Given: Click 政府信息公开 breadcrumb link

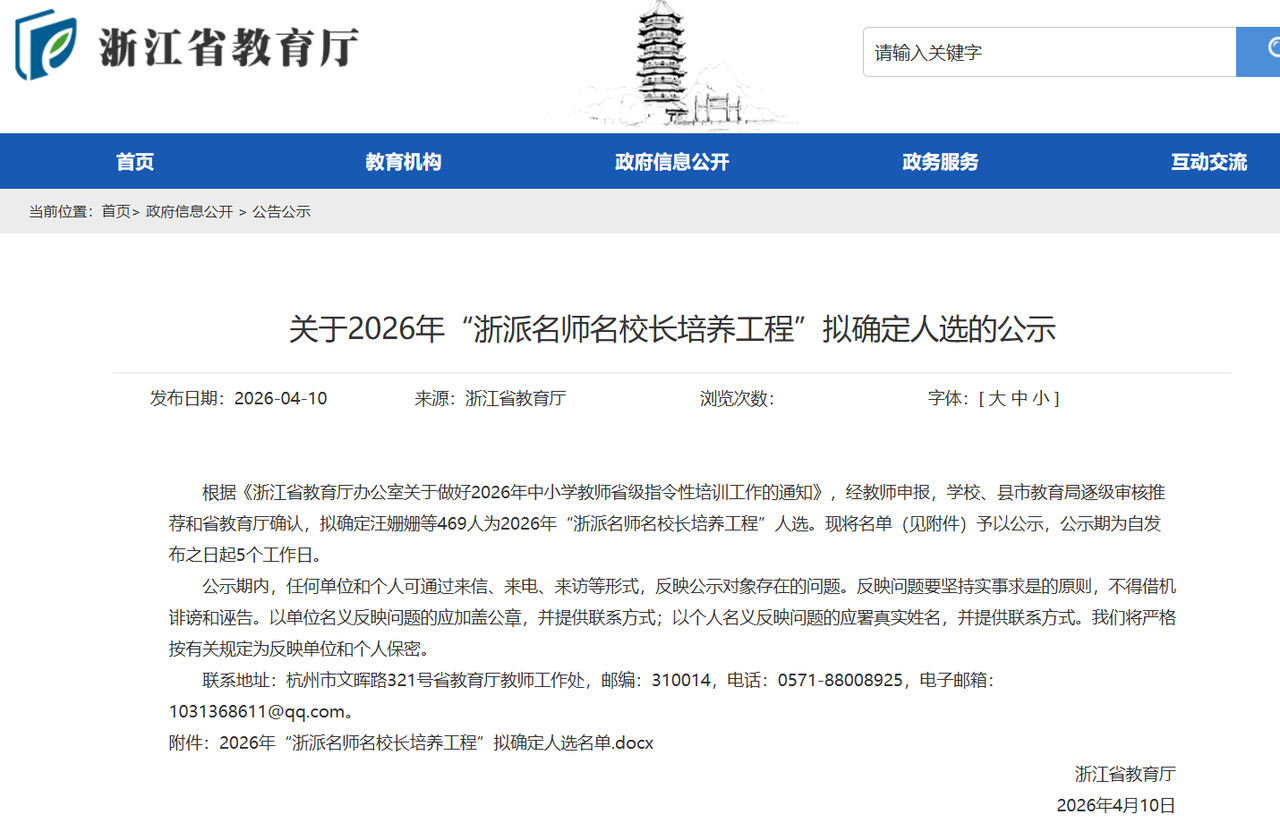Looking at the screenshot, I should click(x=189, y=212).
